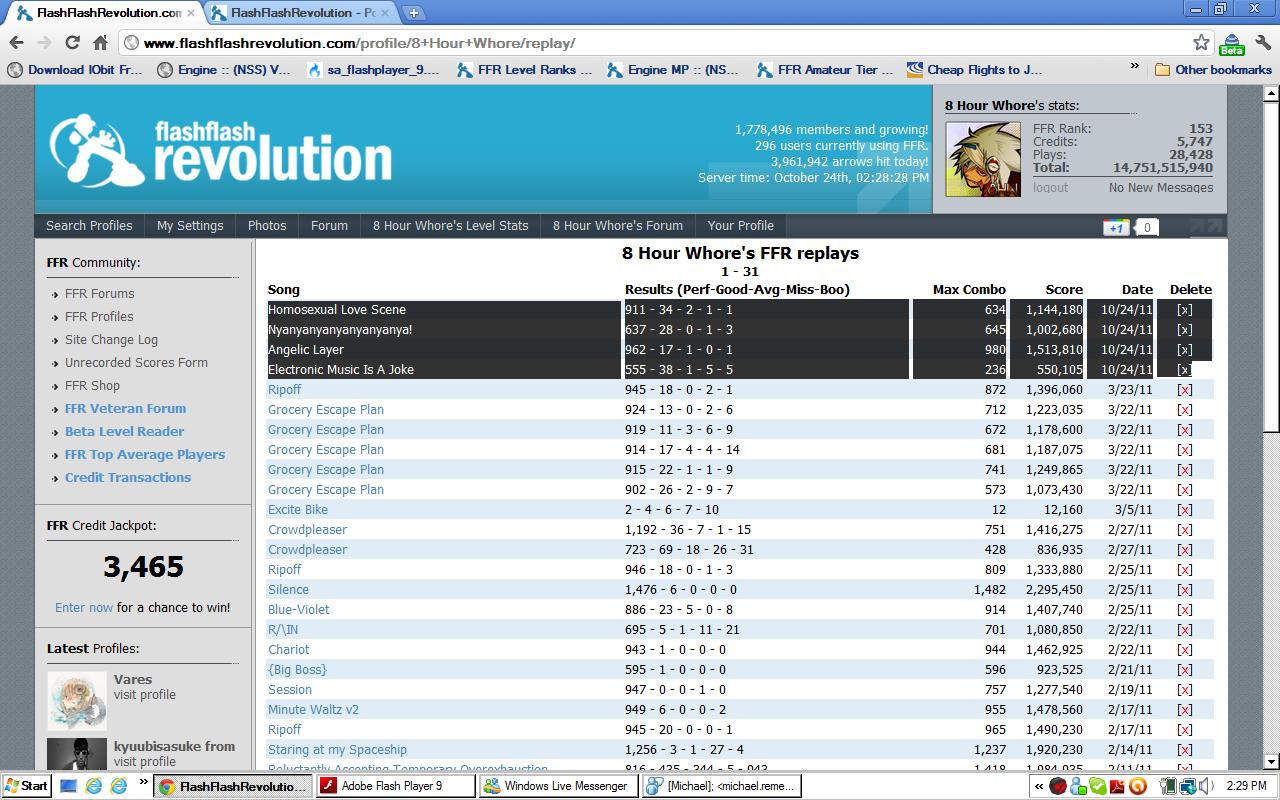Image resolution: width=1280 pixels, height=800 pixels.
Task: Click the Show Desktop quick launch icon
Action: click(69, 786)
